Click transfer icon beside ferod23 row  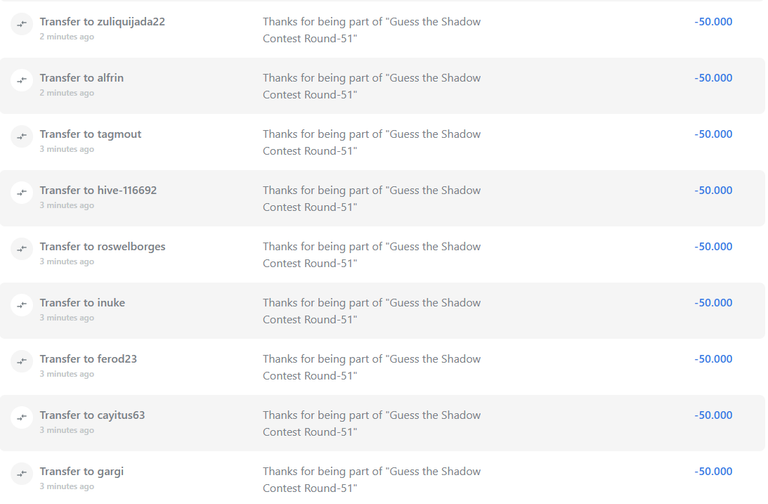[22, 361]
